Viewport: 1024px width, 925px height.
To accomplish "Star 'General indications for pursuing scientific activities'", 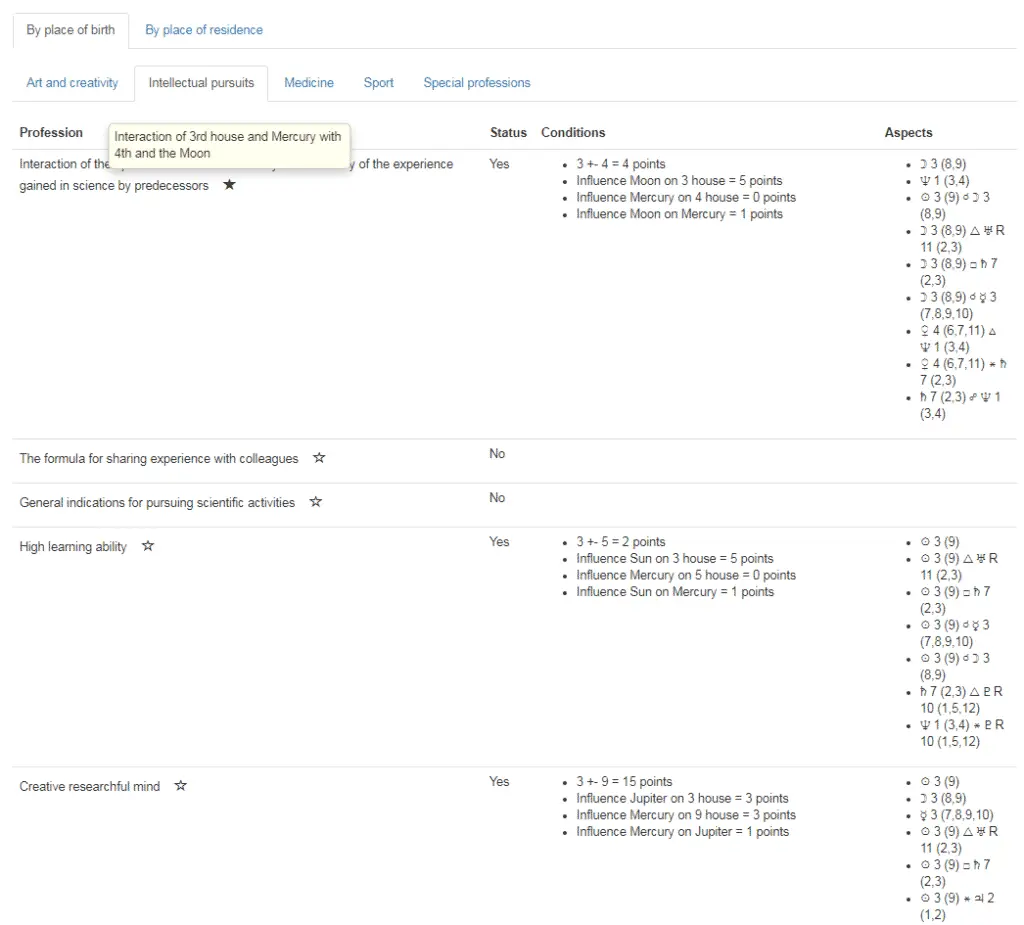I will 315,502.
